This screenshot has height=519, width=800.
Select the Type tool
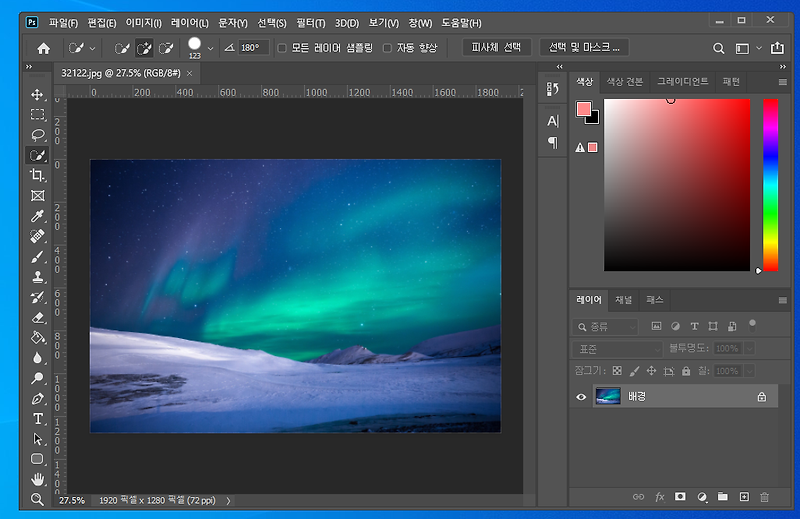[37, 419]
